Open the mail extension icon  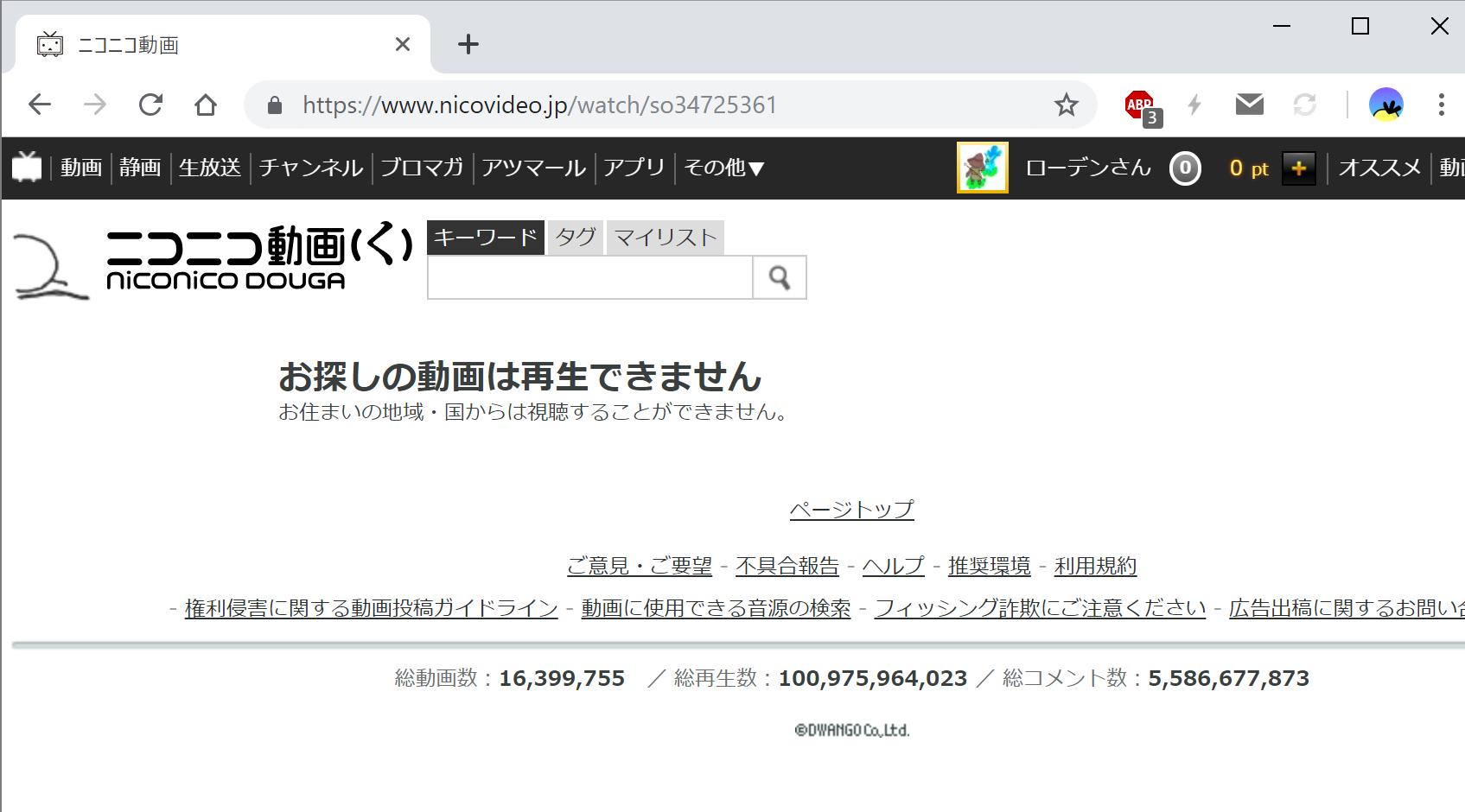coord(1250,105)
